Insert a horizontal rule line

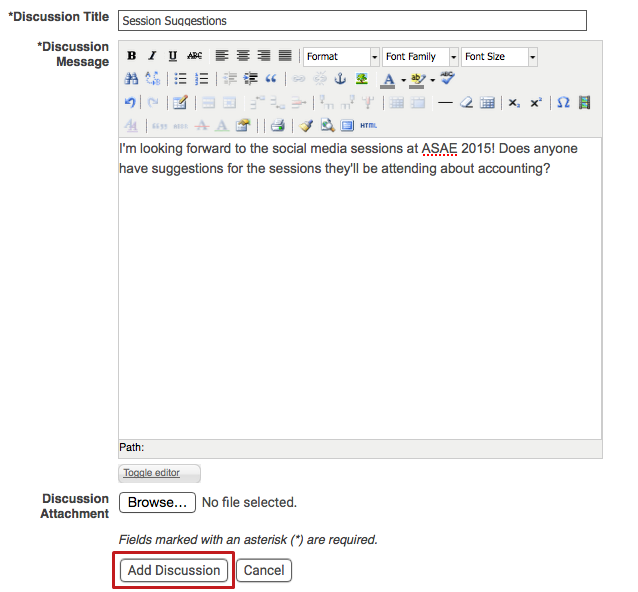pos(445,102)
